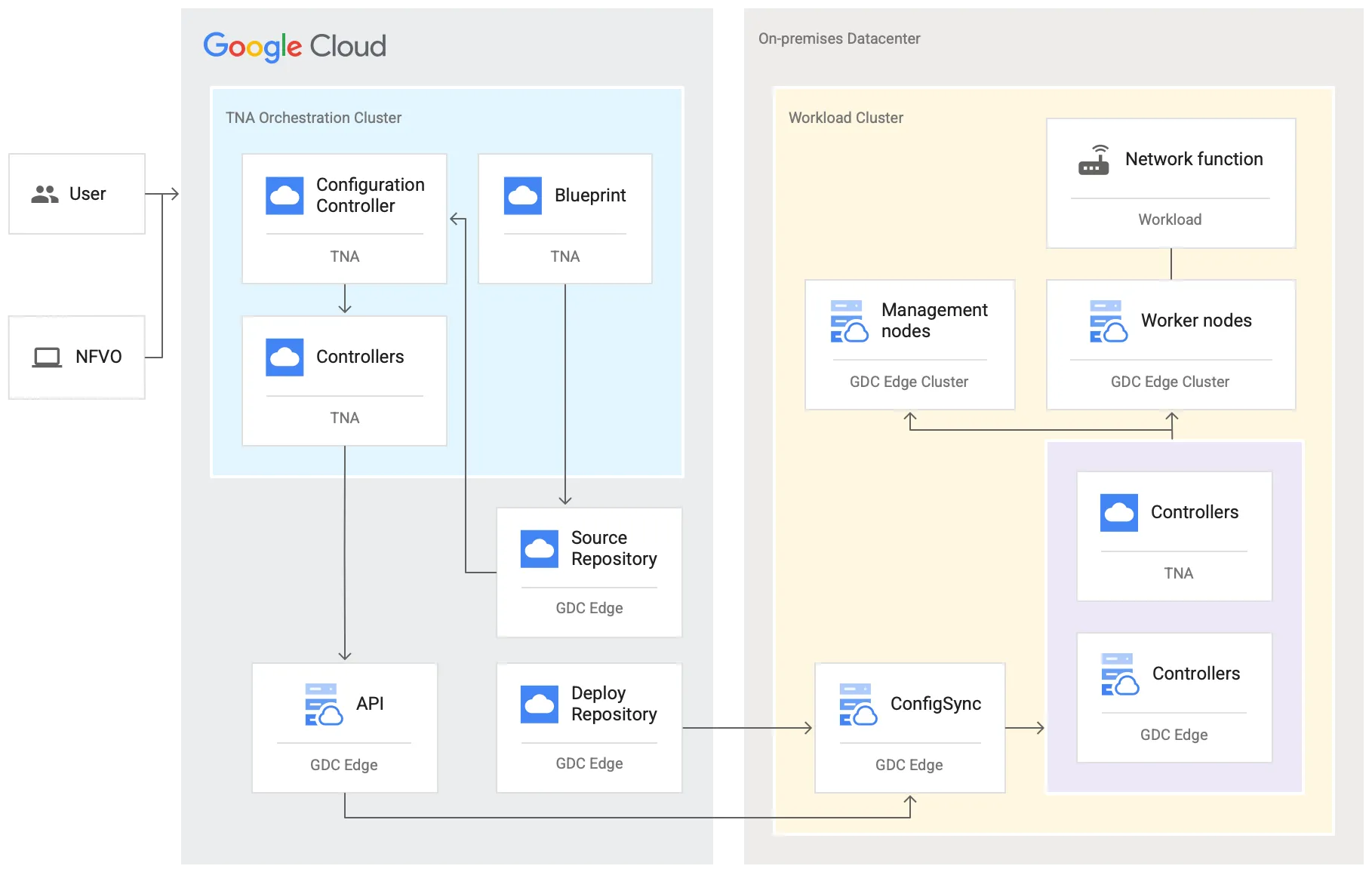This screenshot has height=872, width=1372.
Task: Click the Configuration Controller cloud icon
Action: tap(285, 196)
